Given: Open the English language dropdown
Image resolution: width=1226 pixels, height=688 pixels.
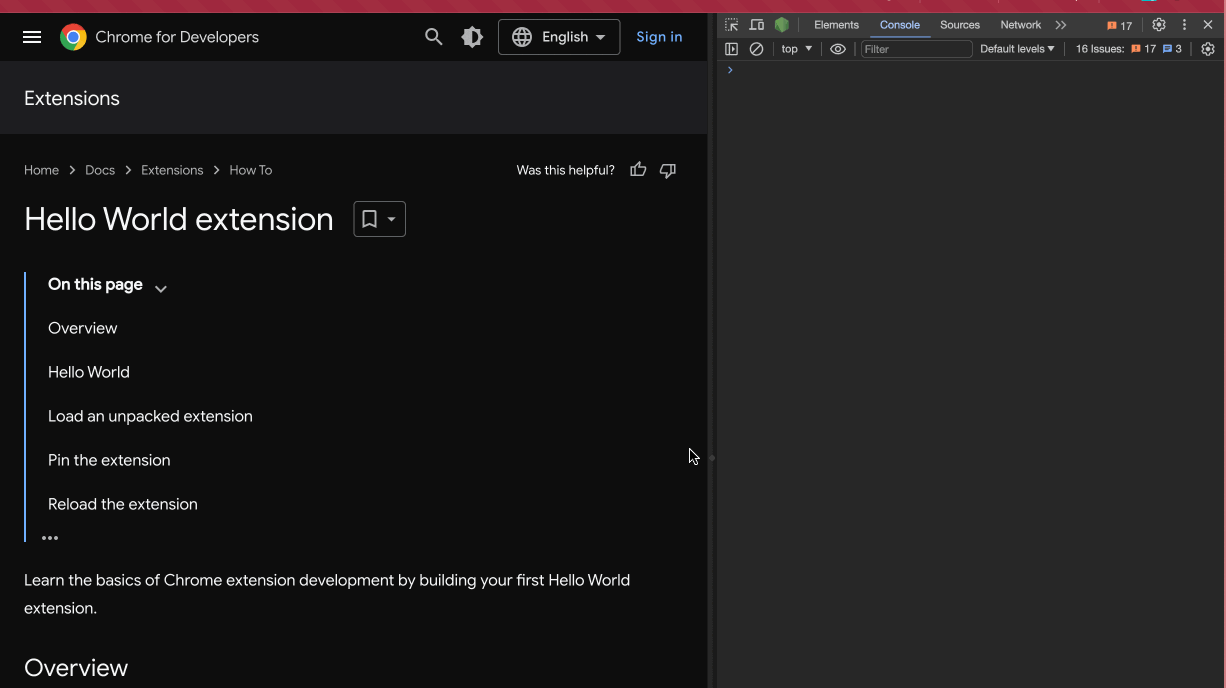Looking at the screenshot, I should coord(559,36).
